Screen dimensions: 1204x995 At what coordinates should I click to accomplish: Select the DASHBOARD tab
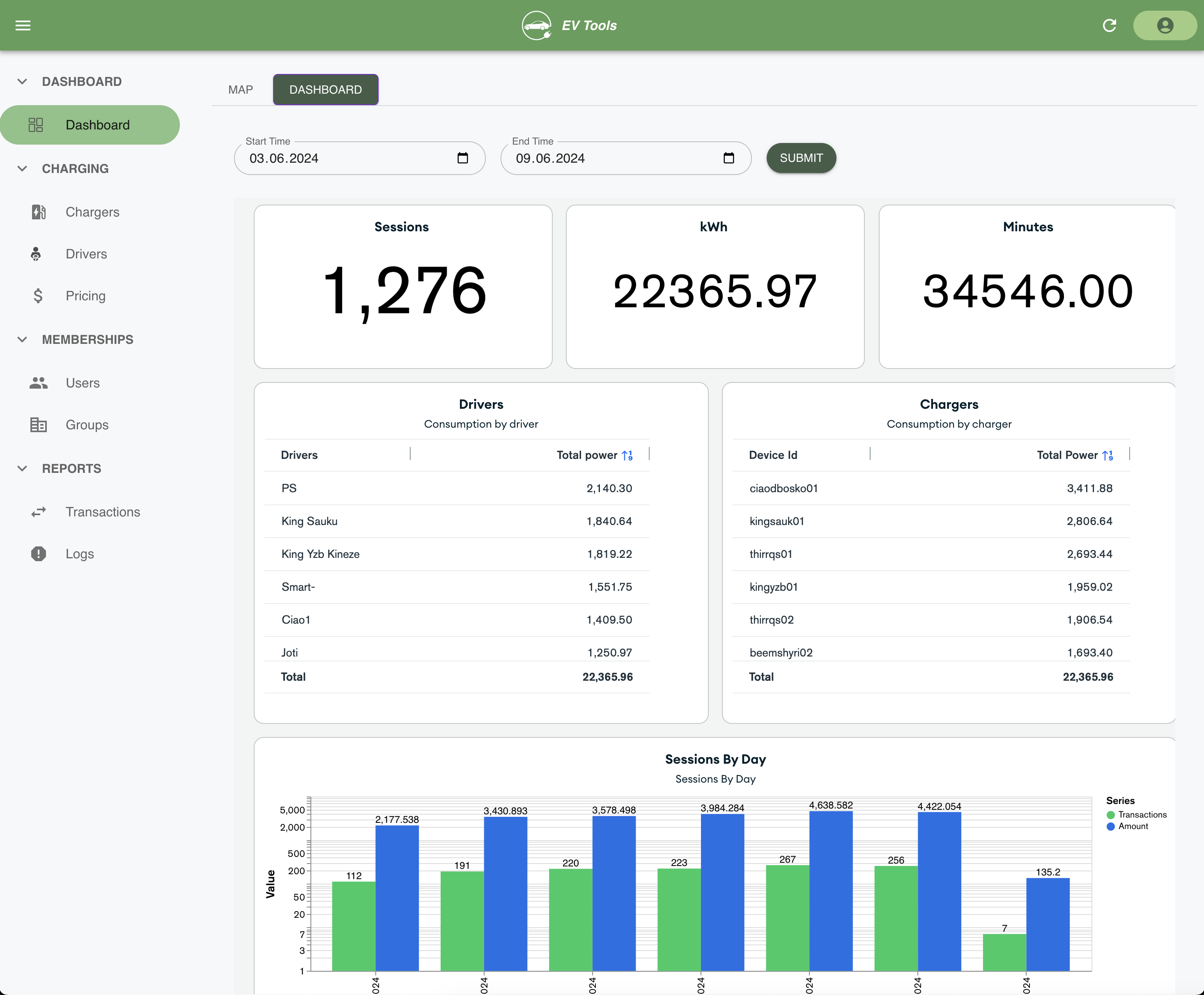pos(325,90)
